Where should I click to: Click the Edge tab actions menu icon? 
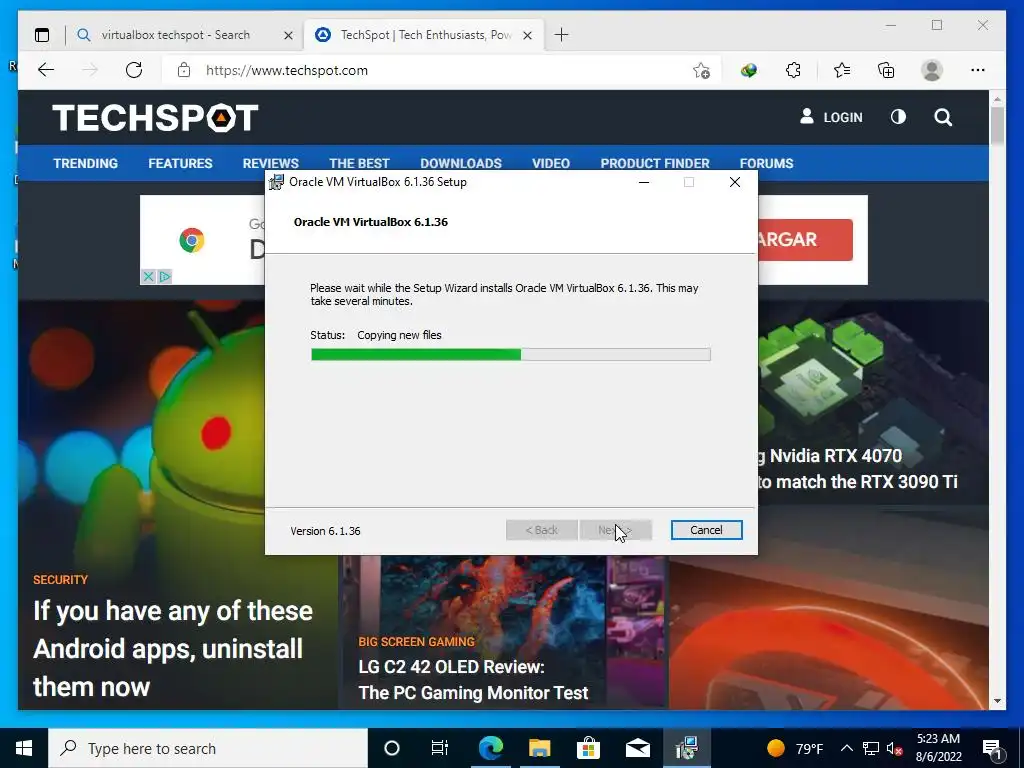tap(42, 35)
